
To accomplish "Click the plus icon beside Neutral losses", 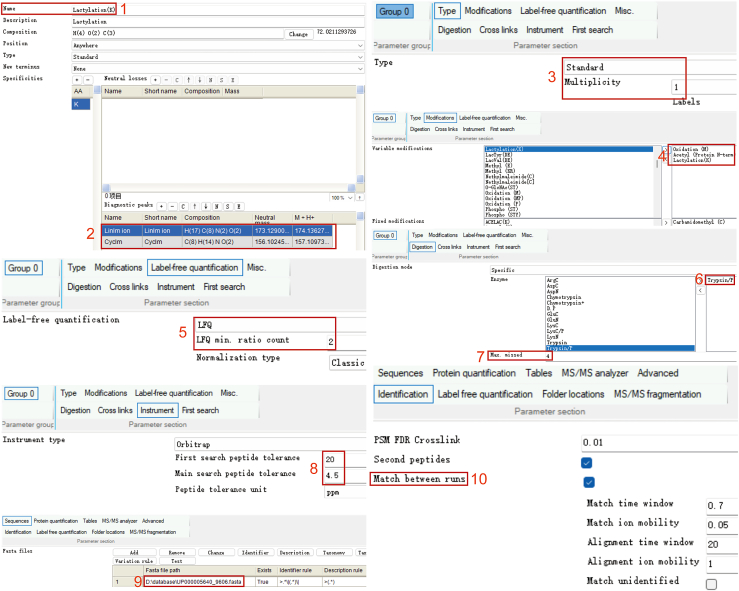I will click(155, 80).
